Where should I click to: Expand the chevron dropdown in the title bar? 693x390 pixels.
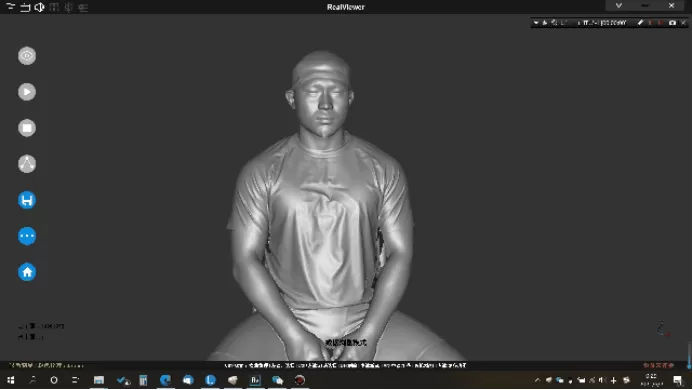pyautogui.click(x=619, y=6)
